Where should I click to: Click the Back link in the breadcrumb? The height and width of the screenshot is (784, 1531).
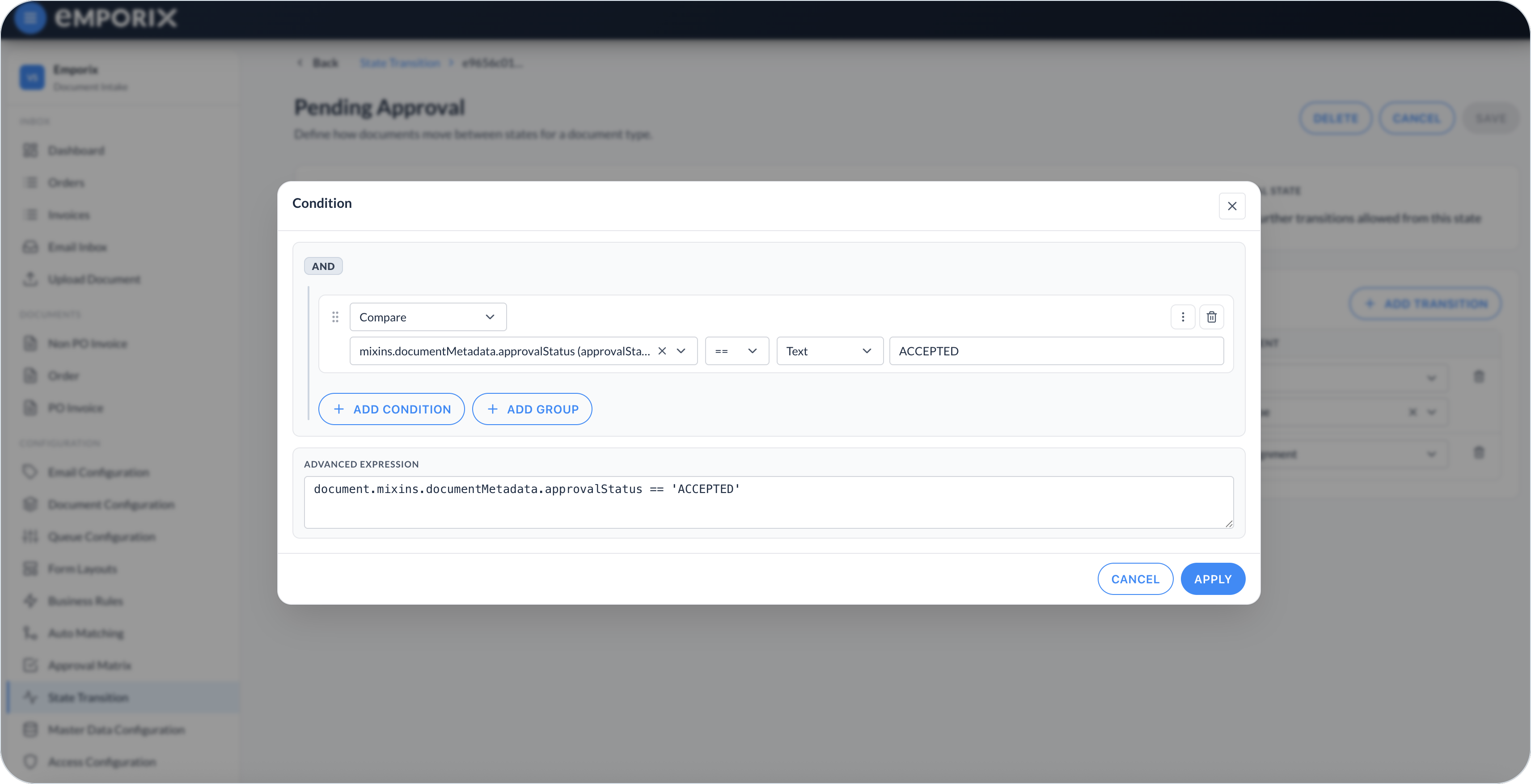pyautogui.click(x=318, y=63)
